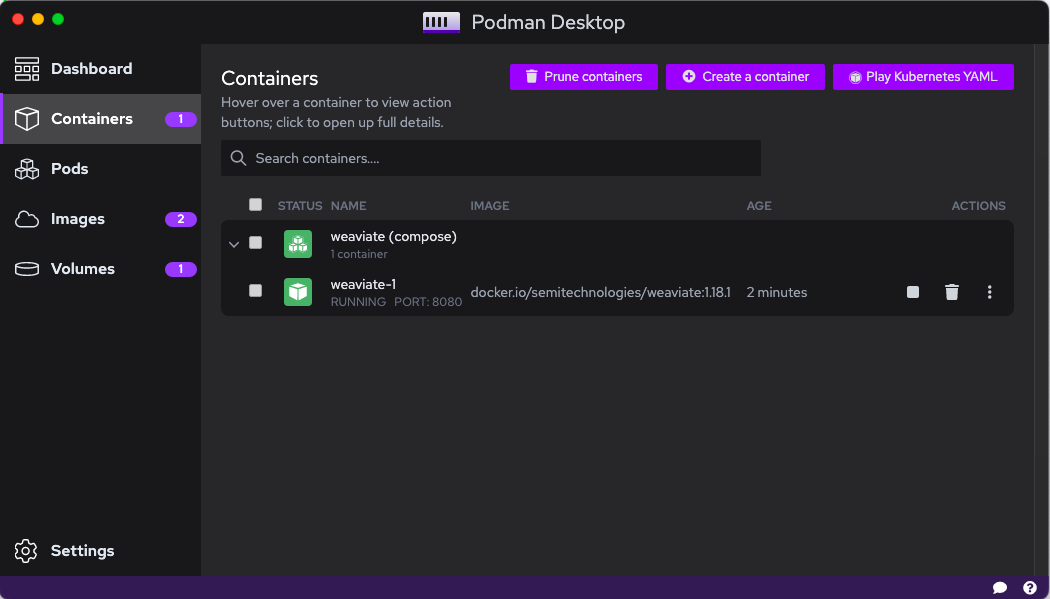
Task: Click the Volumes count badge
Action: [181, 269]
